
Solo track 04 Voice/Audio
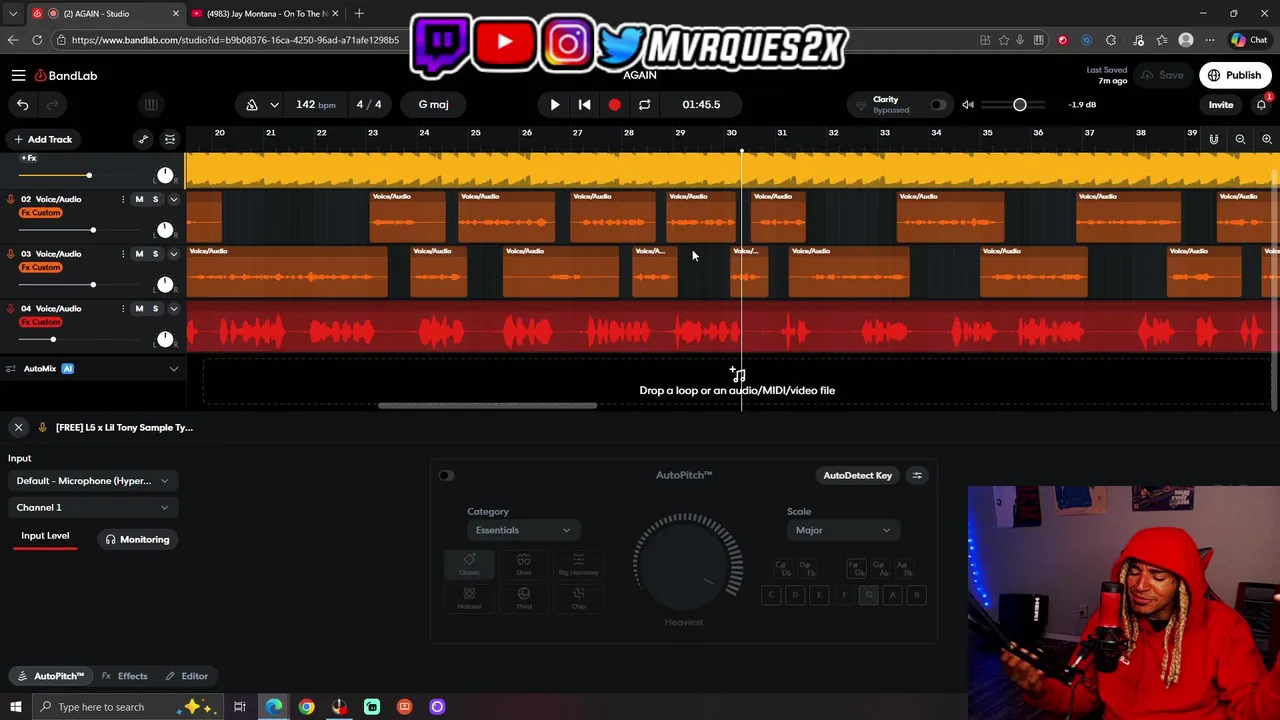tap(155, 308)
